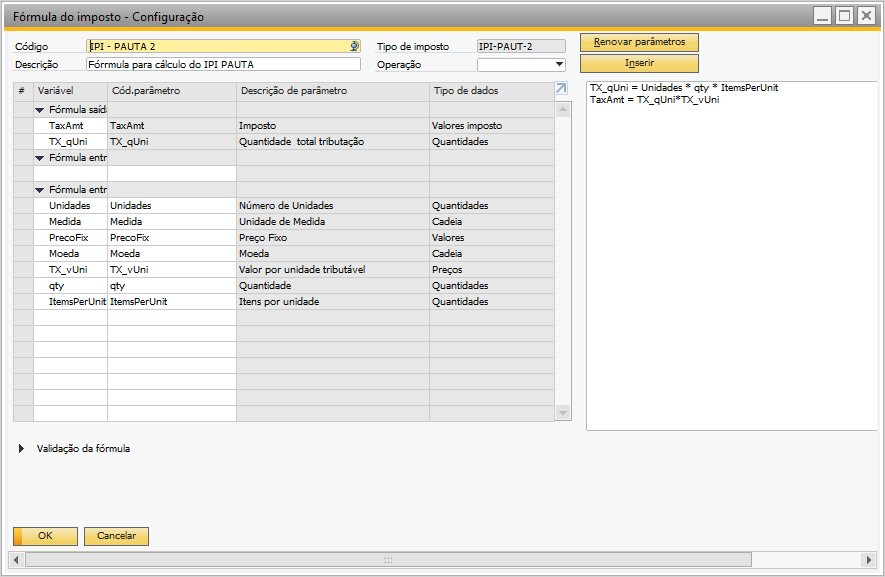Select the Preços data type cell
The image size is (885, 577).
[x=492, y=270]
